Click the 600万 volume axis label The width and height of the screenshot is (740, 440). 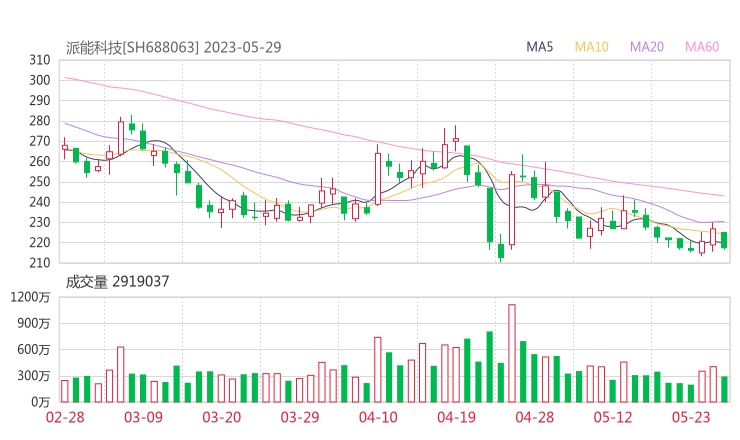point(34,350)
